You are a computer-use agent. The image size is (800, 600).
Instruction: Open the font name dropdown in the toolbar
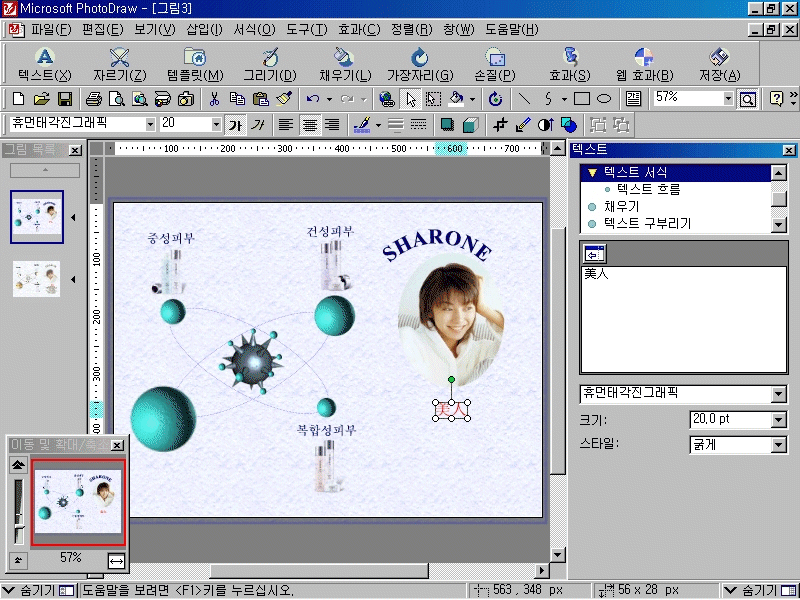pos(150,124)
